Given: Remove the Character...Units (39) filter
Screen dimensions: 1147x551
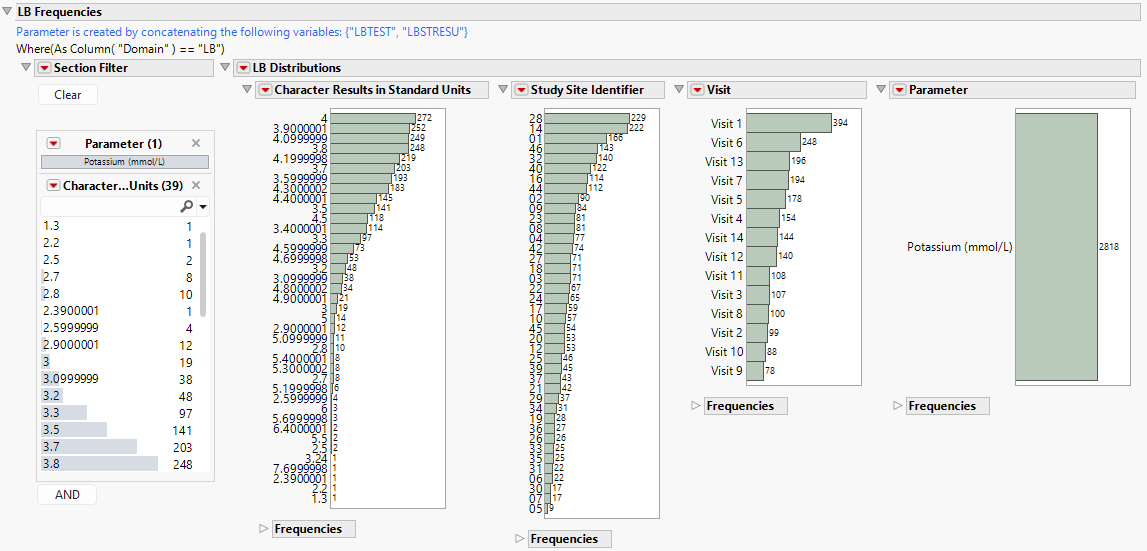Looking at the screenshot, I should click(x=196, y=185).
